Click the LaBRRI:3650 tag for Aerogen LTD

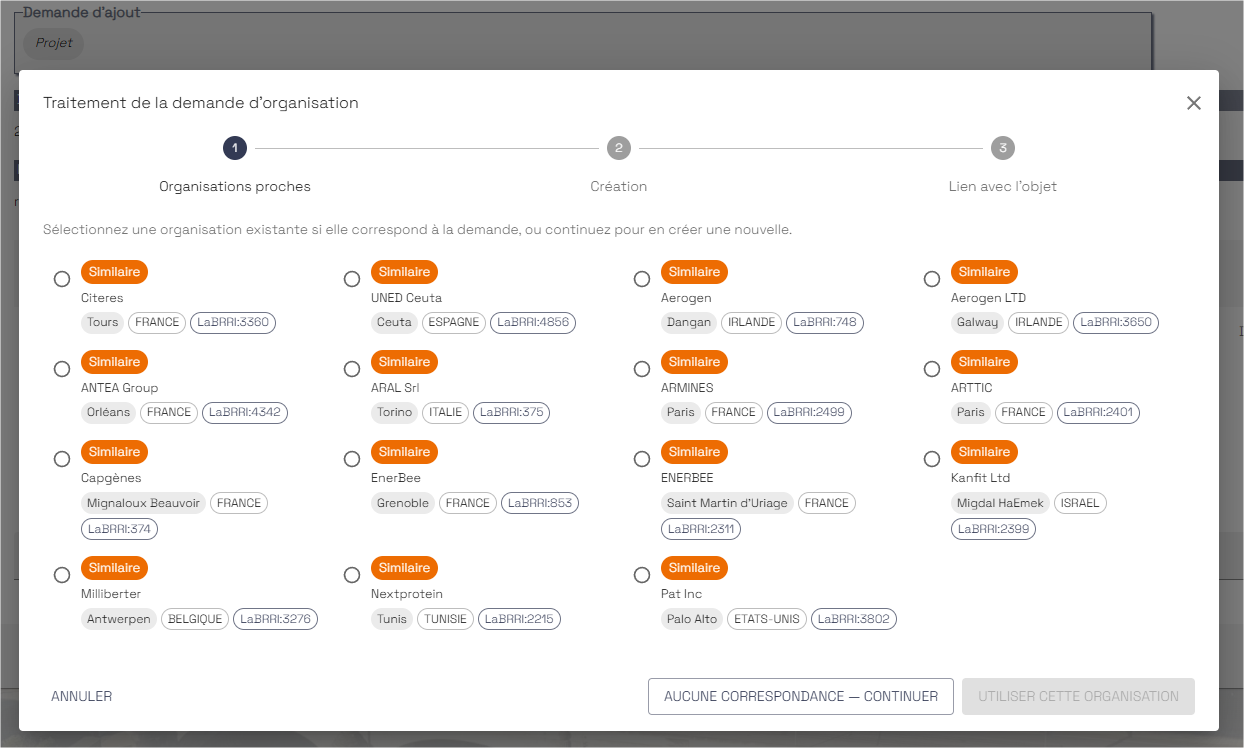coord(1116,322)
